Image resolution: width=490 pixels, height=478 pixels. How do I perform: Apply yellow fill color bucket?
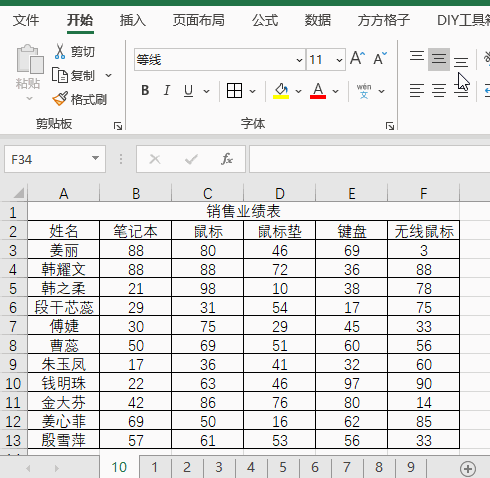(x=281, y=91)
